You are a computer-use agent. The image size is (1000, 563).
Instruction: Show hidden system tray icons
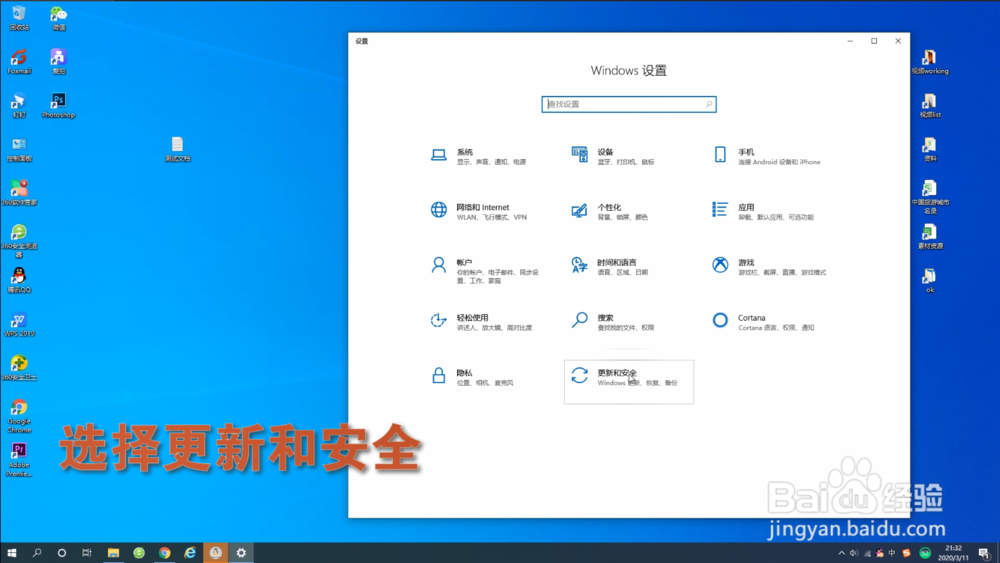(x=841, y=553)
